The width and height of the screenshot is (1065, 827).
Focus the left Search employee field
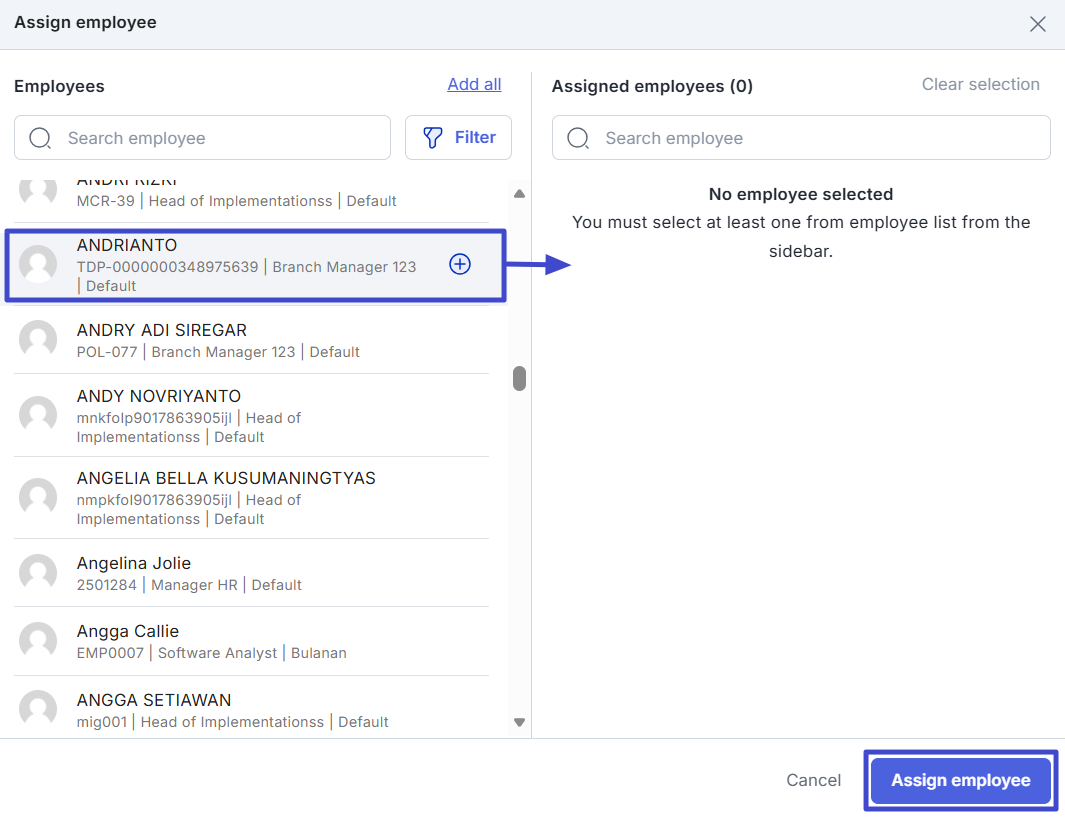[x=220, y=138]
